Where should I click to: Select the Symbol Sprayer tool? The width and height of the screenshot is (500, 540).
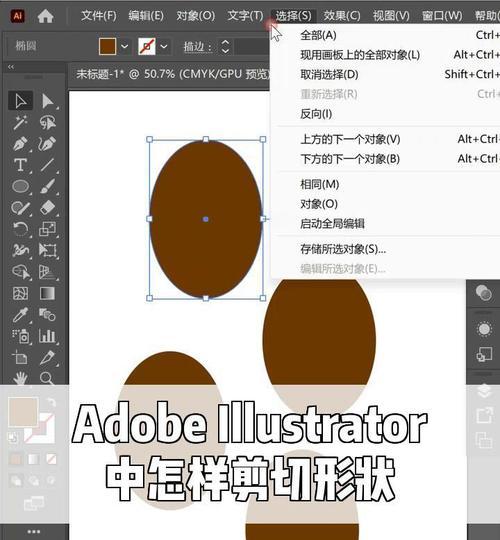[x=20, y=336]
